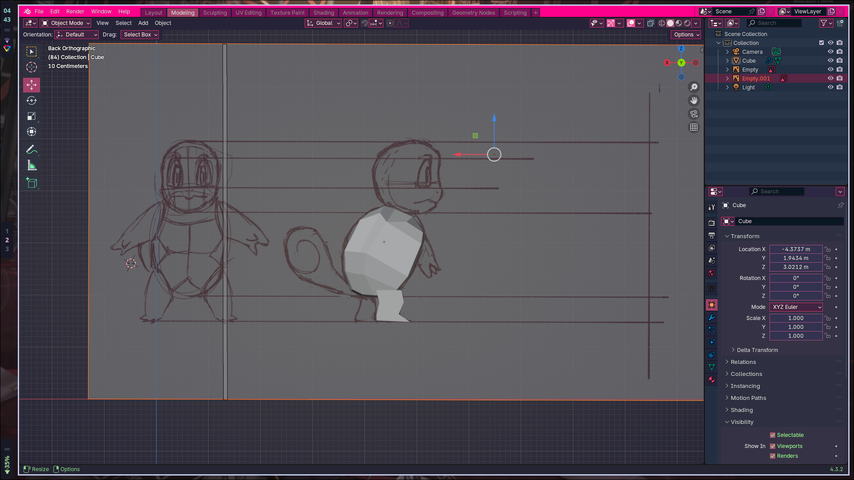This screenshot has width=854, height=480.
Task: Hide the Cube object in the outliner
Action: point(831,60)
